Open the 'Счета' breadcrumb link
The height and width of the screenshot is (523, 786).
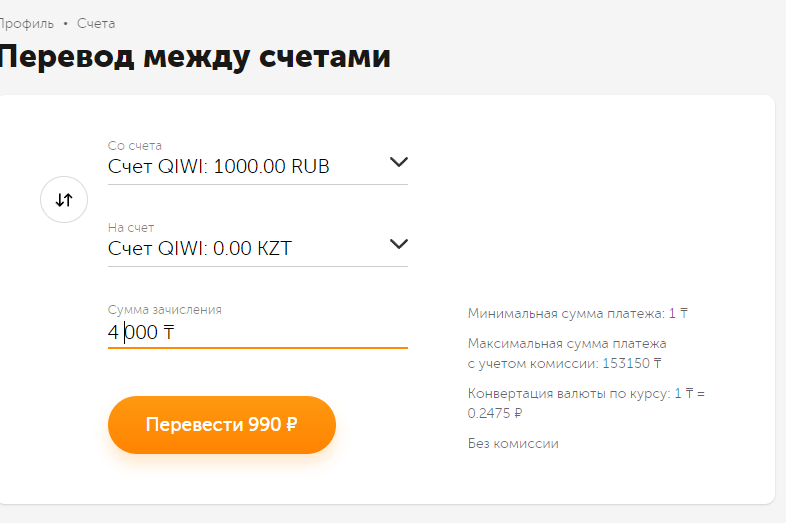(96, 23)
